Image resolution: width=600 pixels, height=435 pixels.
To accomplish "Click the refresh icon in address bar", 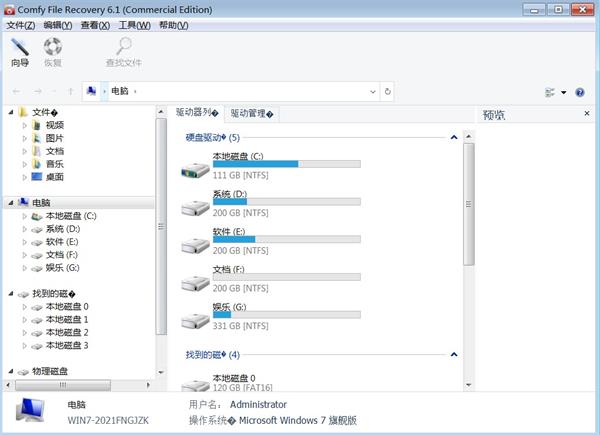I will [387, 92].
